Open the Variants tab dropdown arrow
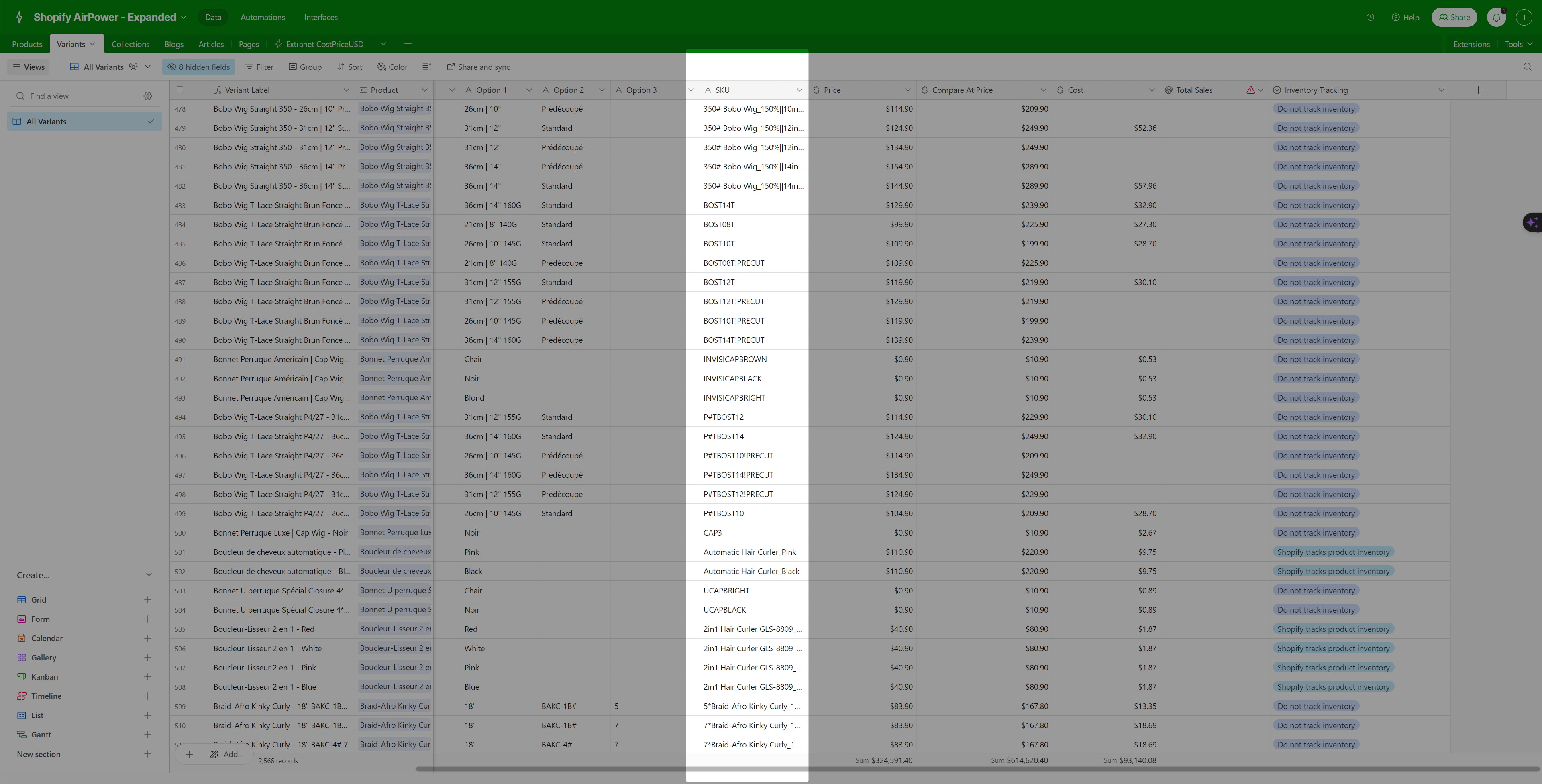The width and height of the screenshot is (1542, 784). [x=92, y=44]
